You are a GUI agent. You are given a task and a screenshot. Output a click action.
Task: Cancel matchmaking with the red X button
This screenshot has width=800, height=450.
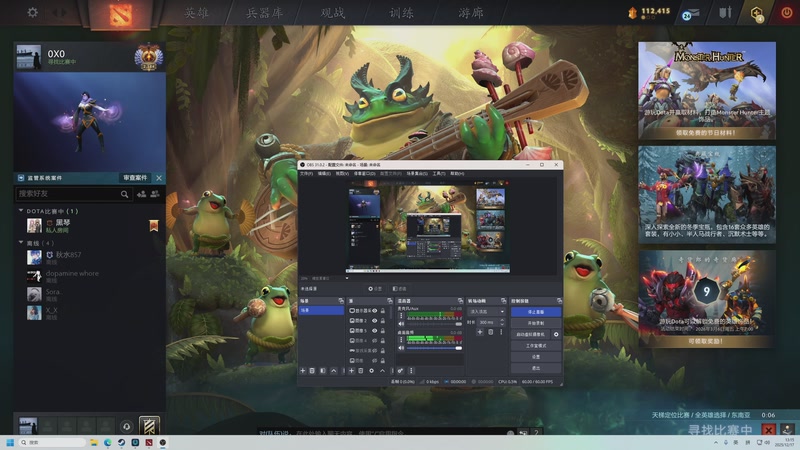(x=768, y=430)
